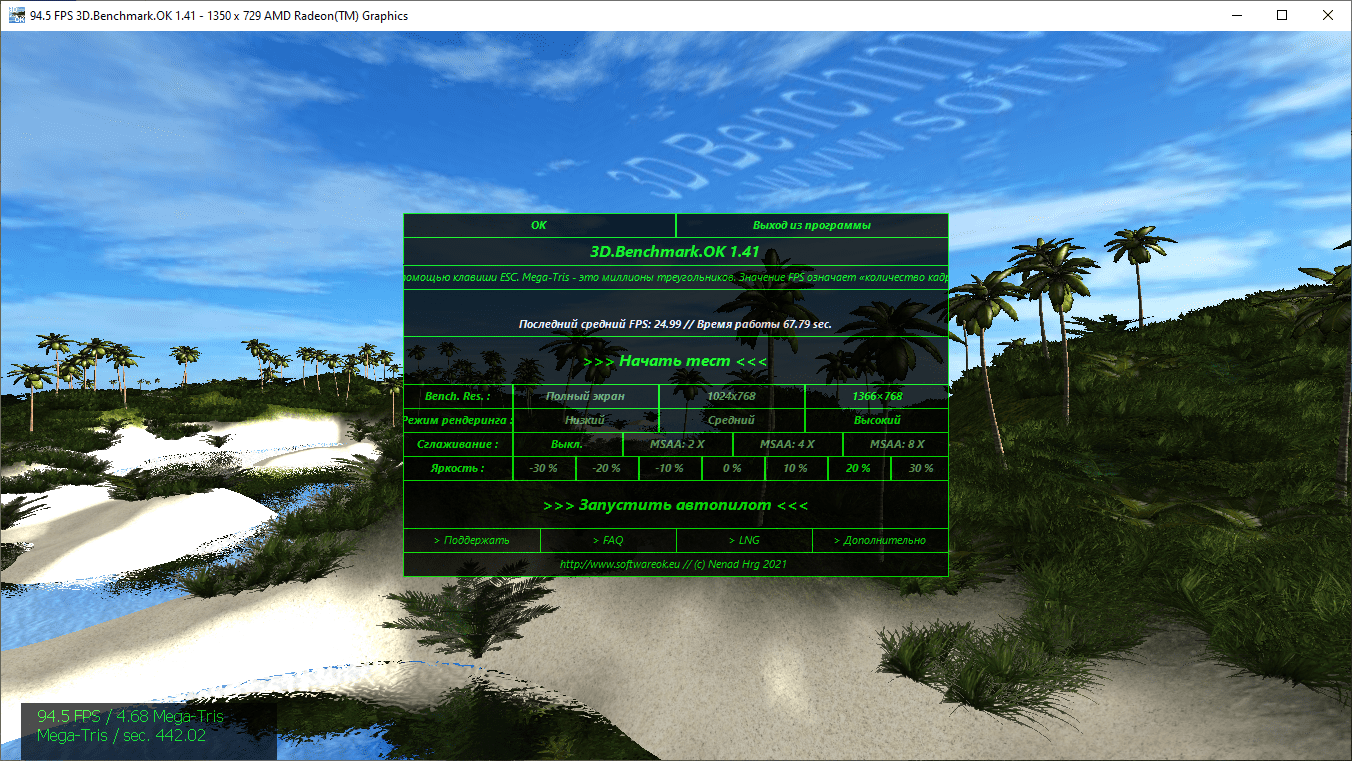Close the 3D.Benchmark.OK window
Image resolution: width=1352 pixels, height=761 pixels.
pyautogui.click(x=1329, y=15)
